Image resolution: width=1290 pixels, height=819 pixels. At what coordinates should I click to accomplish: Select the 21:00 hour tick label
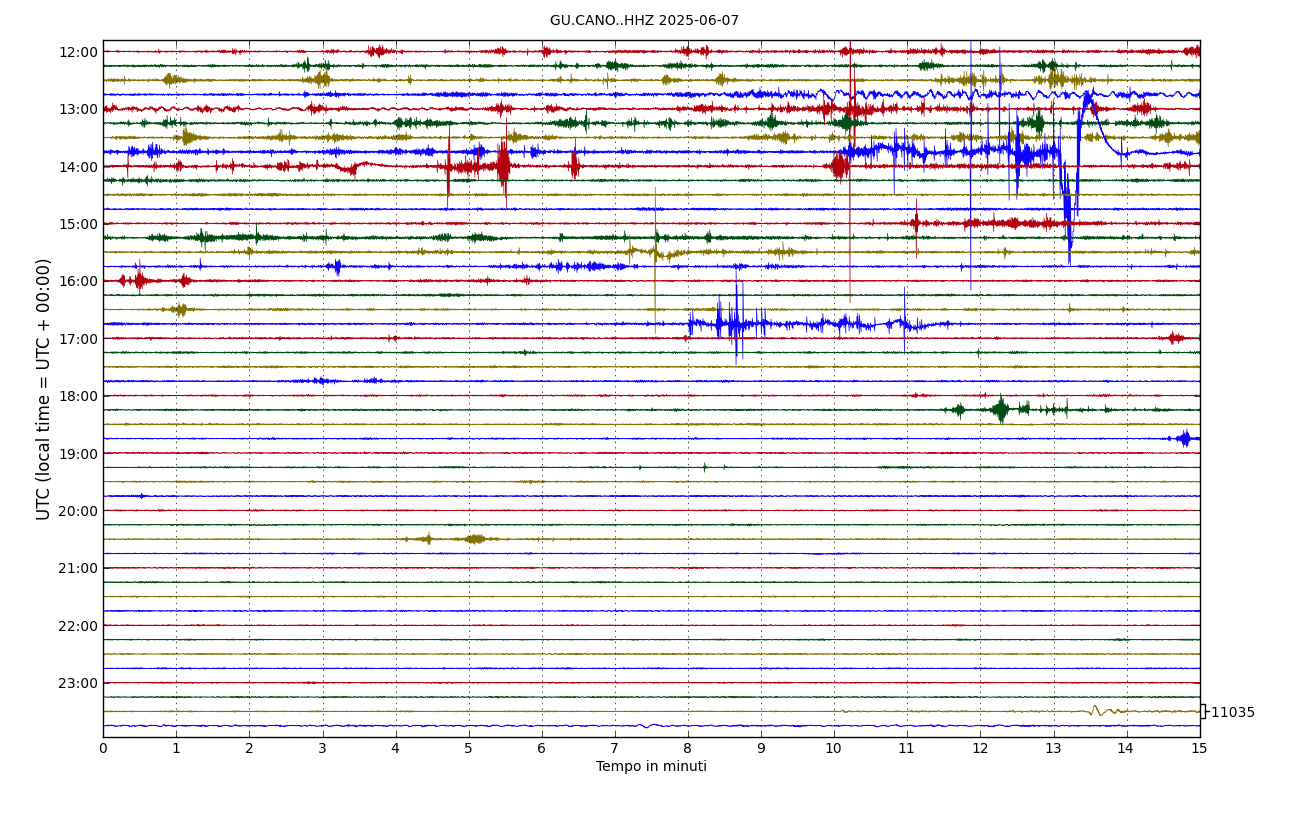click(79, 568)
